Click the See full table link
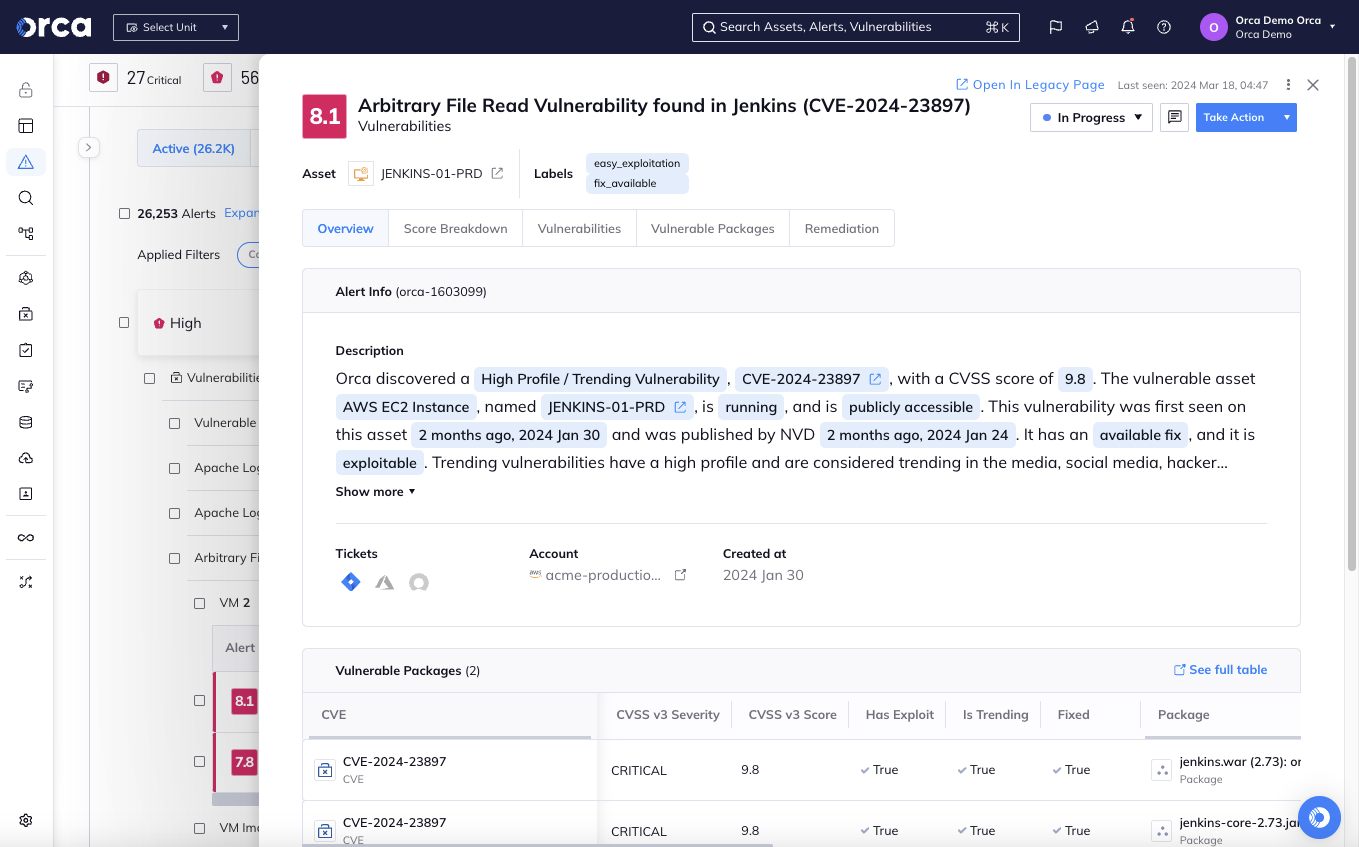 [1220, 670]
